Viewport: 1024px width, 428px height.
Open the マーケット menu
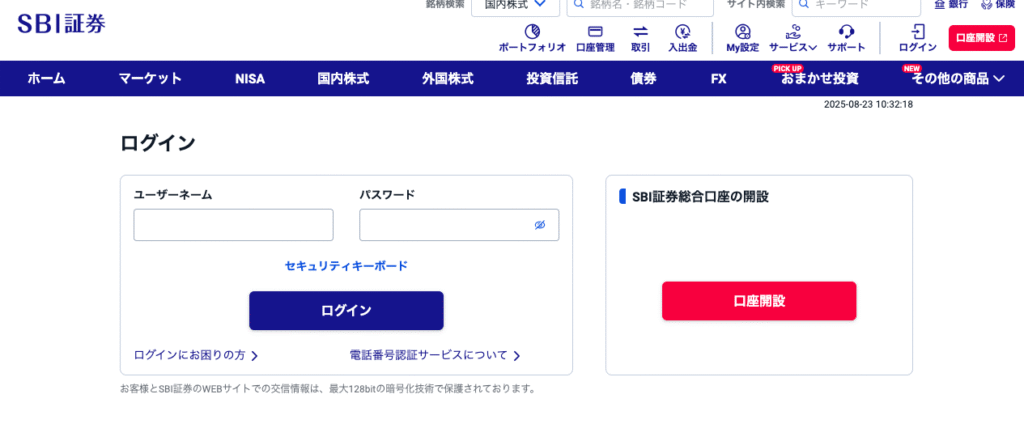click(x=150, y=79)
